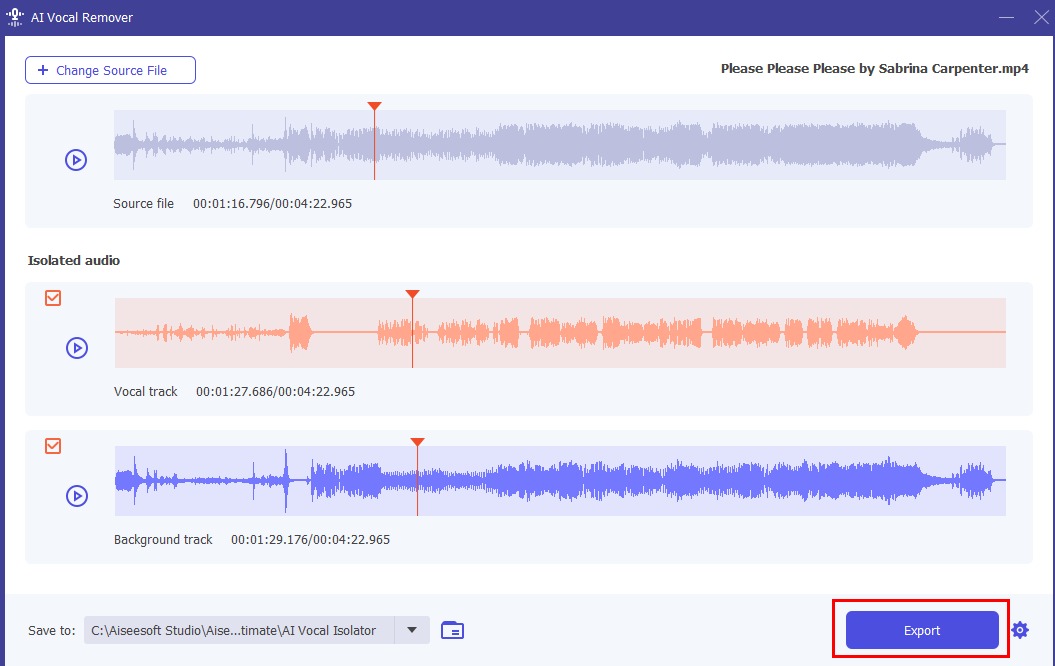Play the isolated vocal track
This screenshot has width=1055, height=666.
coord(76,348)
